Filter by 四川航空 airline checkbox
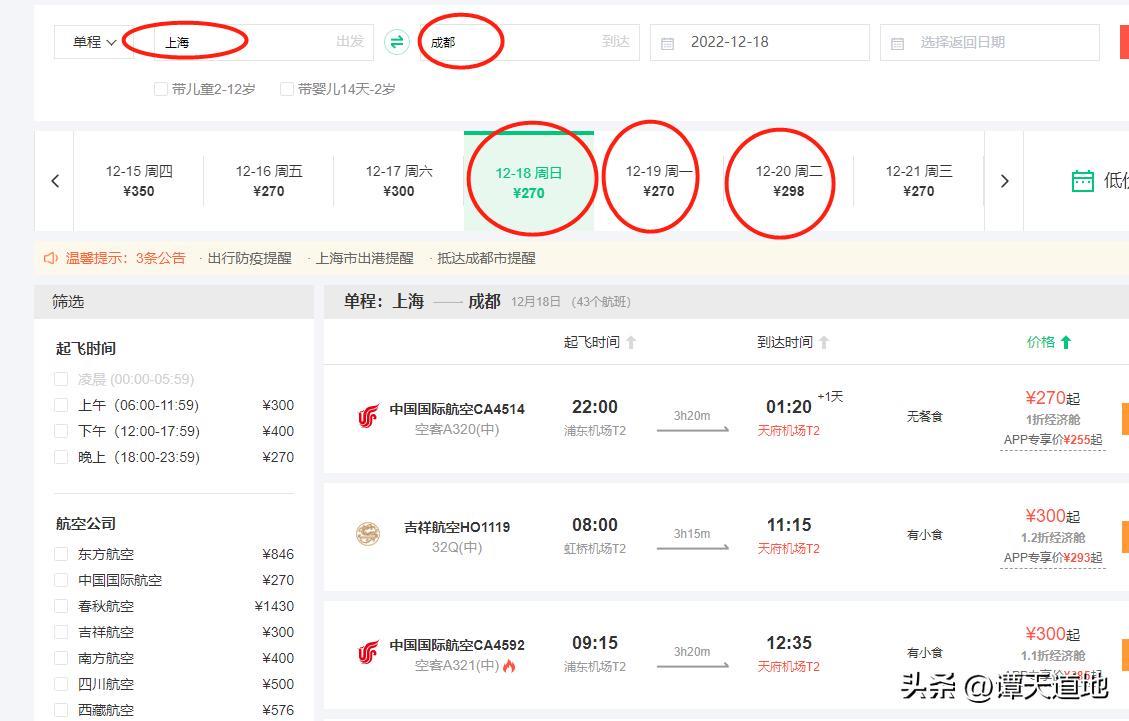The width and height of the screenshot is (1129, 721). click(62, 684)
